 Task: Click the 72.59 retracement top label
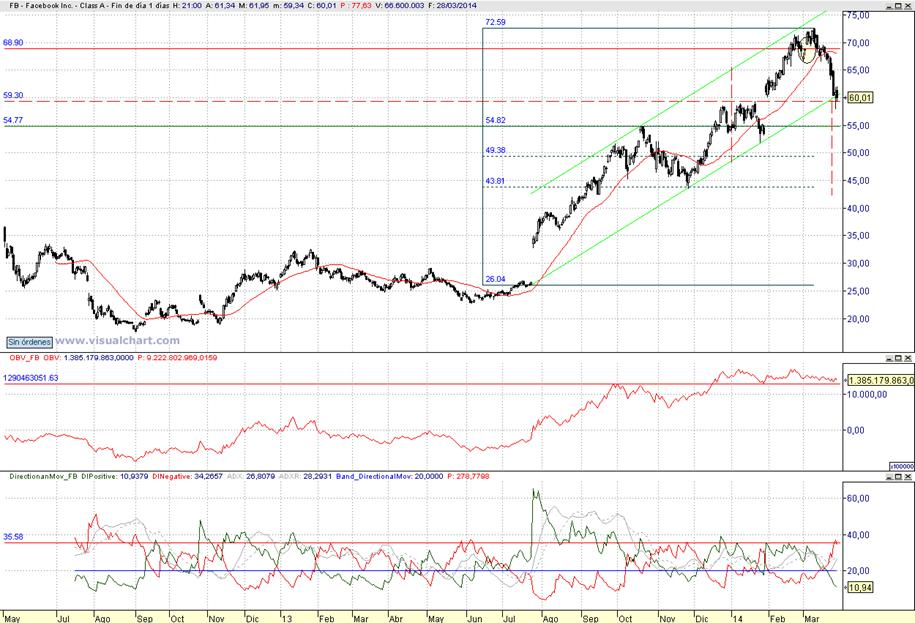(x=495, y=22)
